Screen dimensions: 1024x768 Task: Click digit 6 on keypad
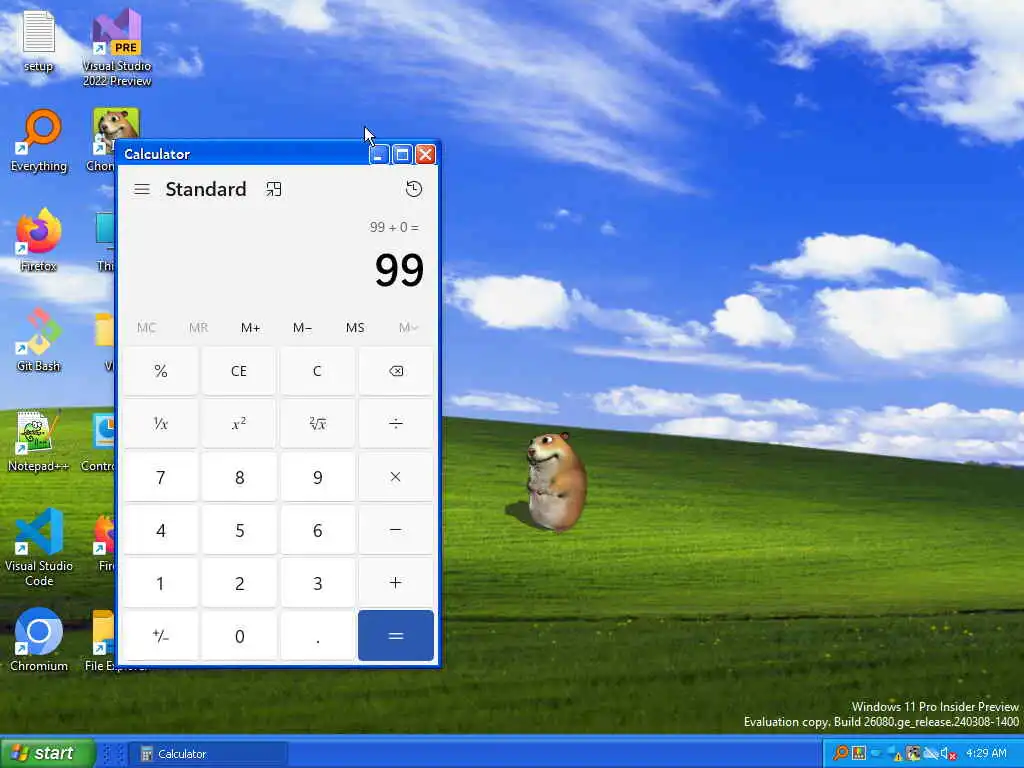[x=317, y=530]
